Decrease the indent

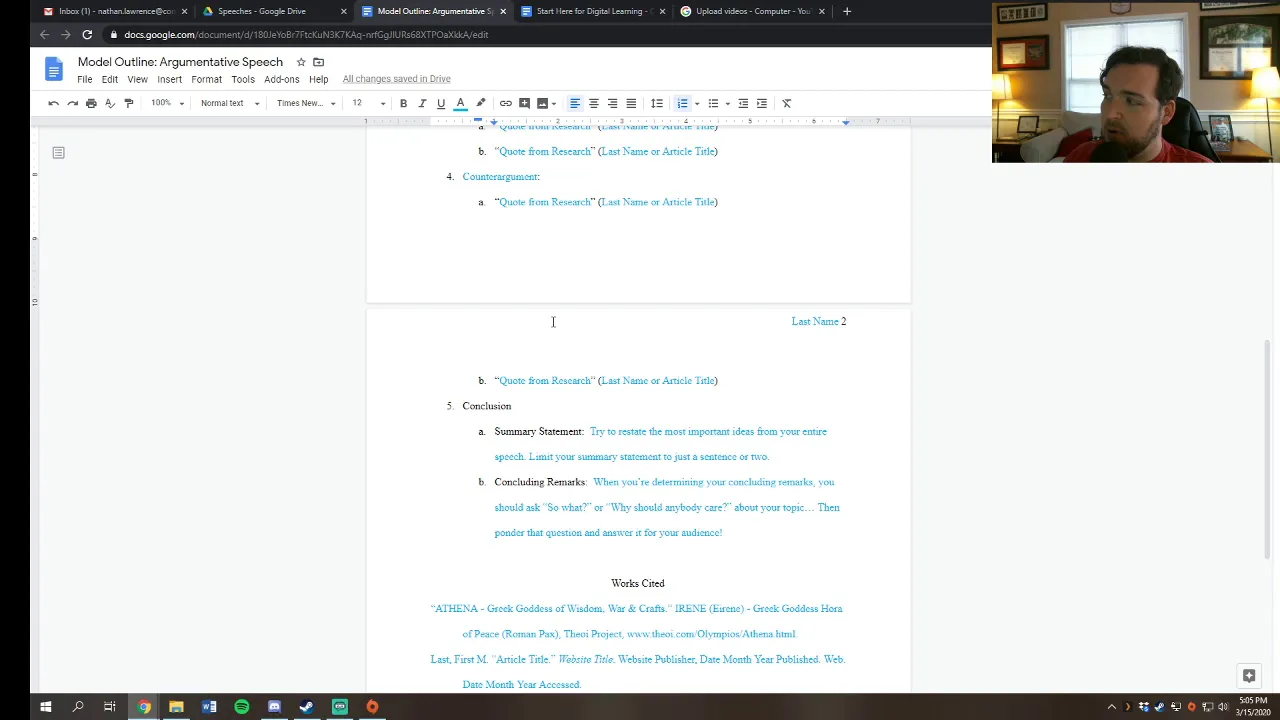tap(743, 103)
